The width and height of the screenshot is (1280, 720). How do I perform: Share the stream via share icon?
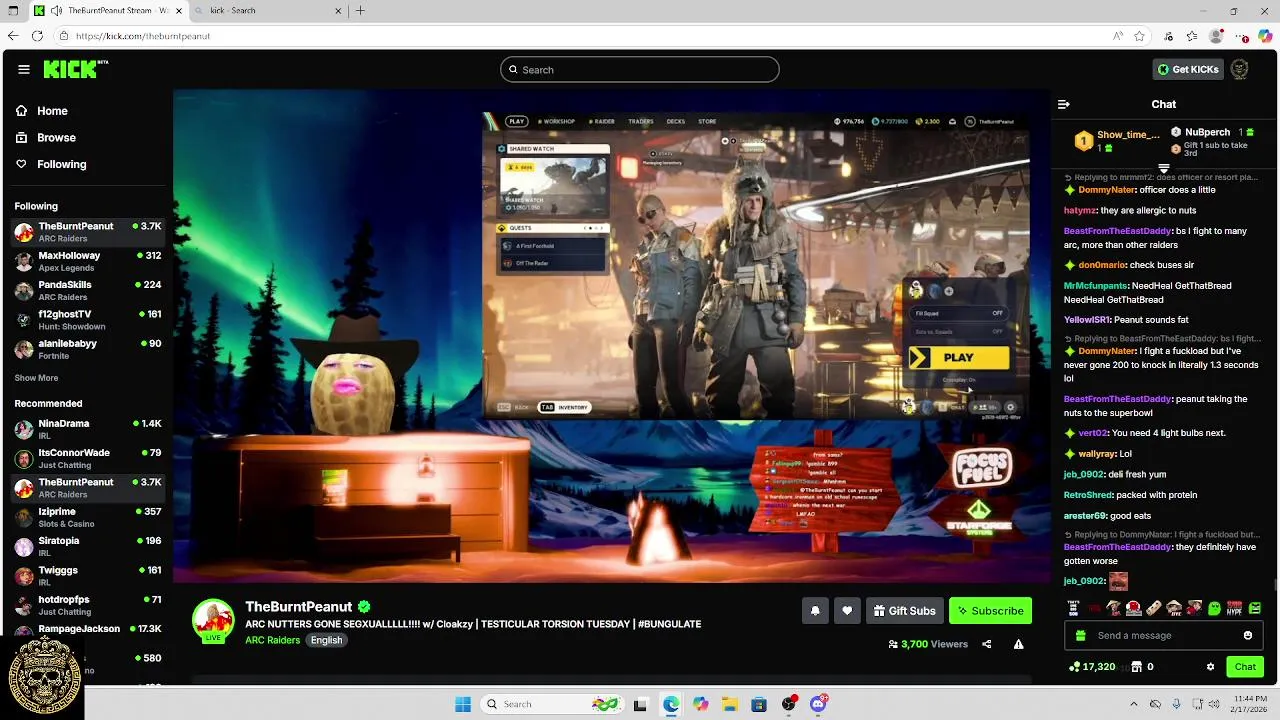coord(987,644)
